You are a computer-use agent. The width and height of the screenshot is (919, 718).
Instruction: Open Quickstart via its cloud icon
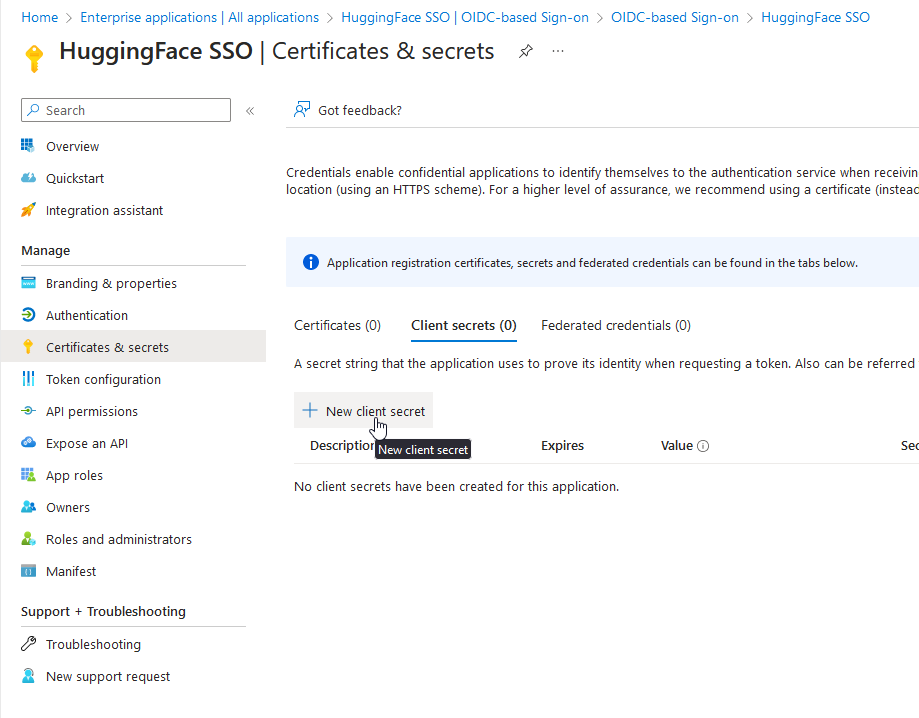[x=28, y=178]
